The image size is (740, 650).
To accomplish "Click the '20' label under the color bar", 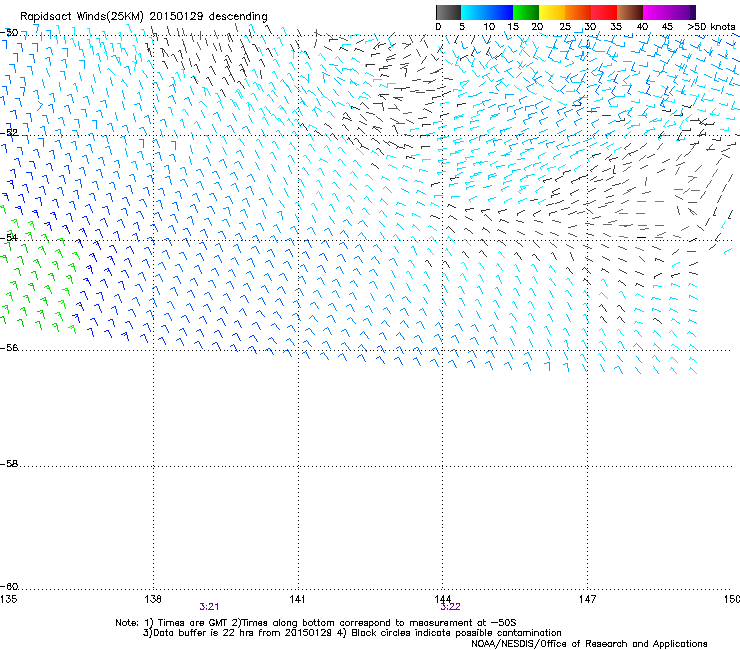I will (x=537, y=27).
